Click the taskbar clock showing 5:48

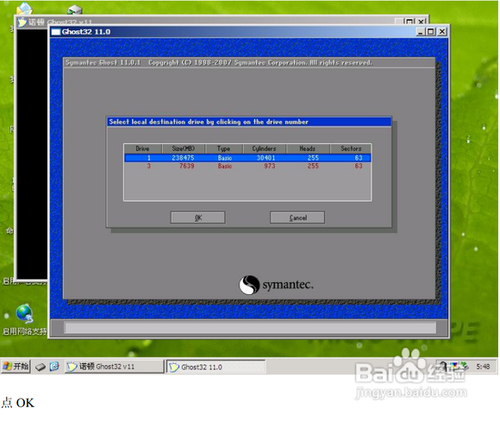(483, 367)
